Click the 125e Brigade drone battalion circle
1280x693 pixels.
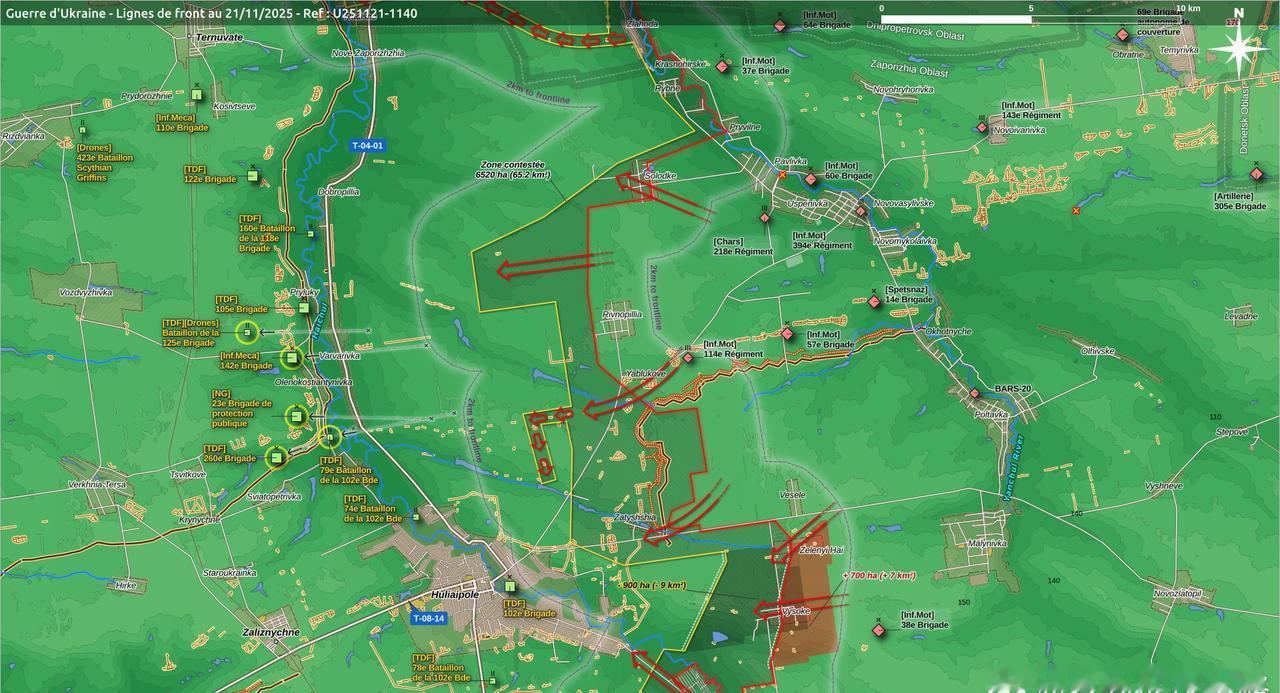pyautogui.click(x=247, y=332)
